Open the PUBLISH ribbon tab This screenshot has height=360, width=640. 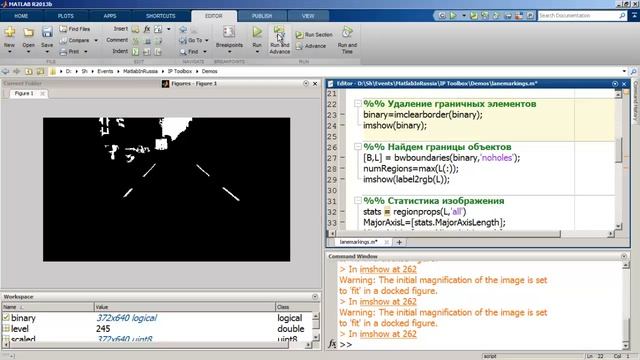[262, 16]
